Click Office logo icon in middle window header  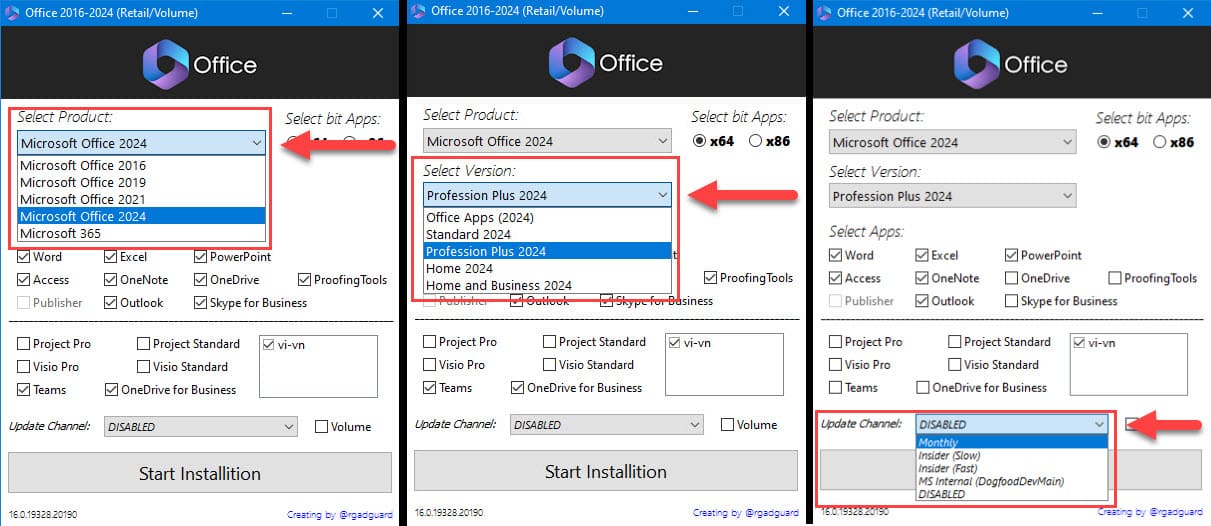[x=571, y=63]
